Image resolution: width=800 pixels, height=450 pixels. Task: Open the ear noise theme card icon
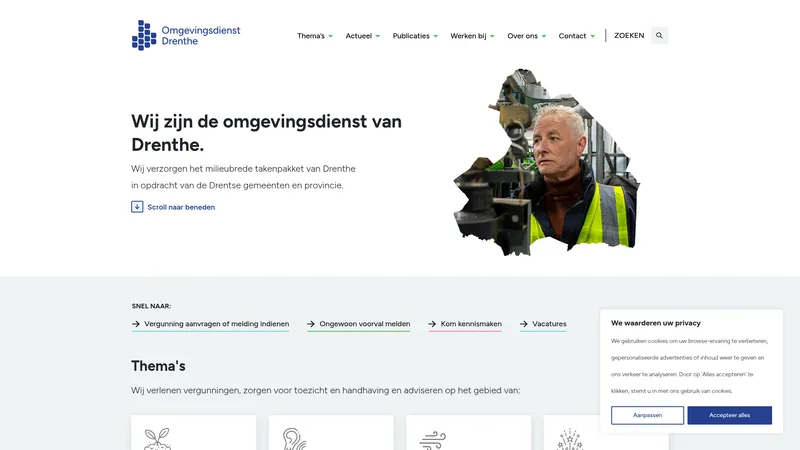[x=294, y=439]
